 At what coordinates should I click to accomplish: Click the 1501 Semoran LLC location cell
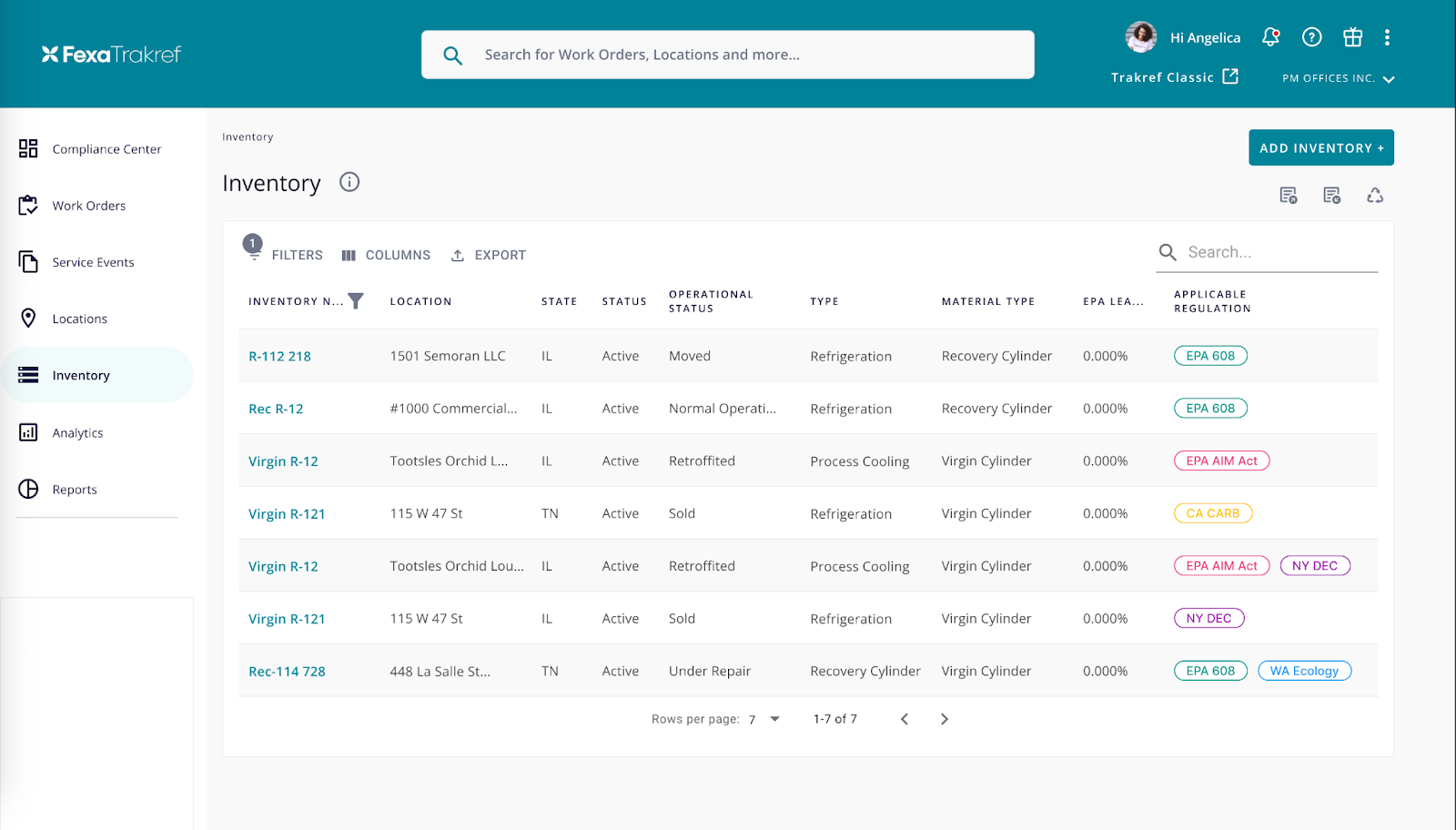tap(448, 356)
